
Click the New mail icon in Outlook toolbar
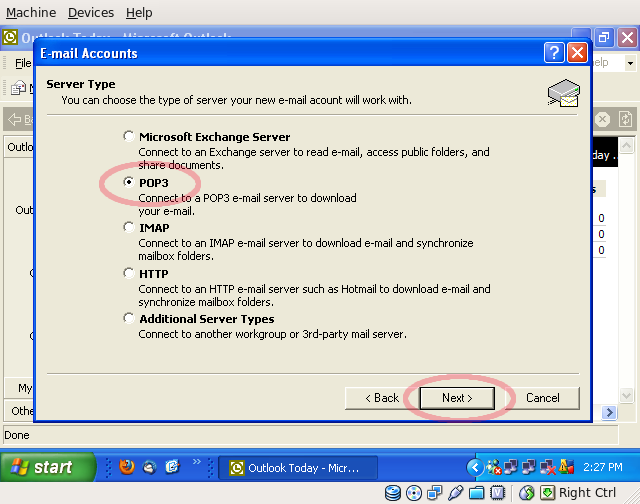(18, 88)
